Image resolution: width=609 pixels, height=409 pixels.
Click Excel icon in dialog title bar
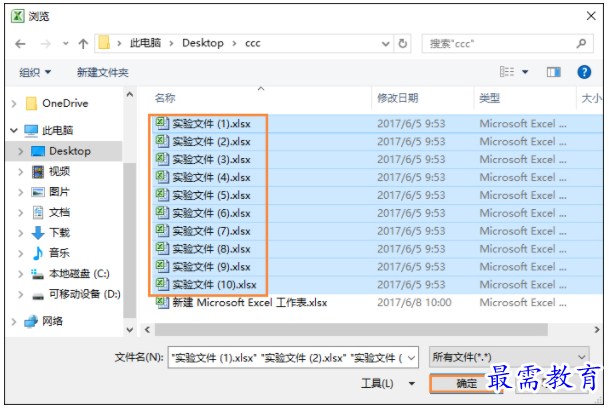tap(17, 16)
